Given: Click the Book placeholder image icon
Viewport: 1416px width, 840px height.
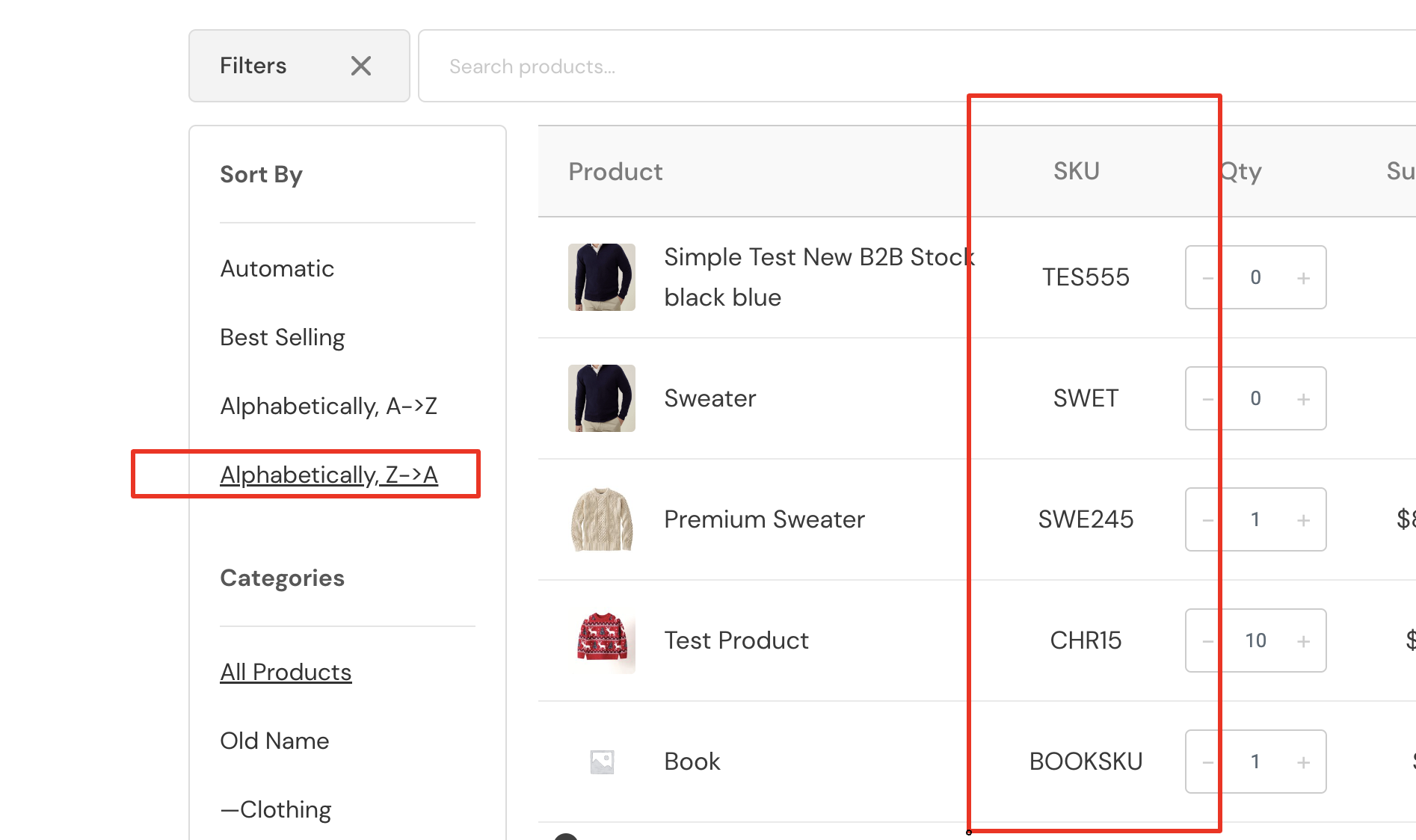Looking at the screenshot, I should point(602,762).
